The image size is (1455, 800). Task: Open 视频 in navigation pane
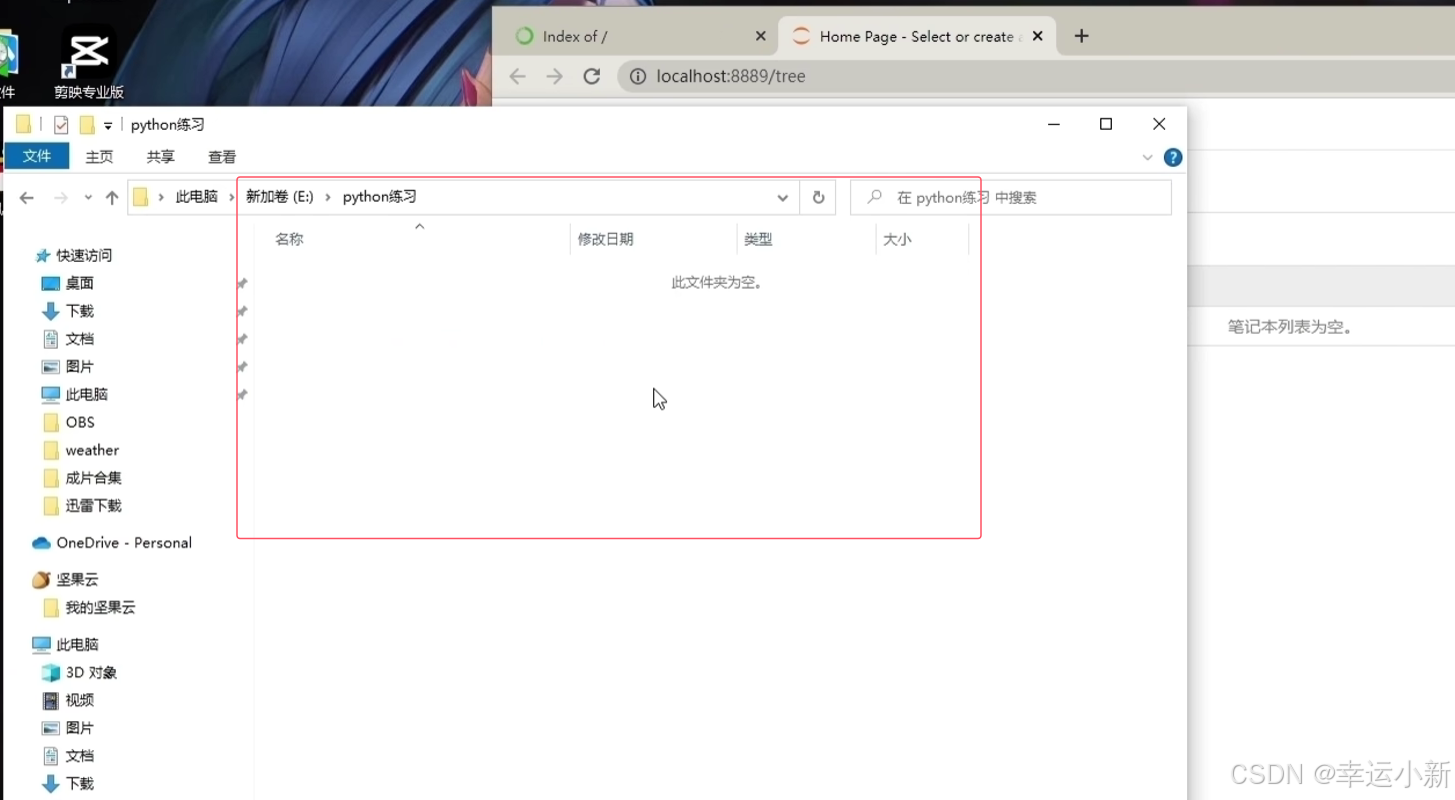click(79, 701)
